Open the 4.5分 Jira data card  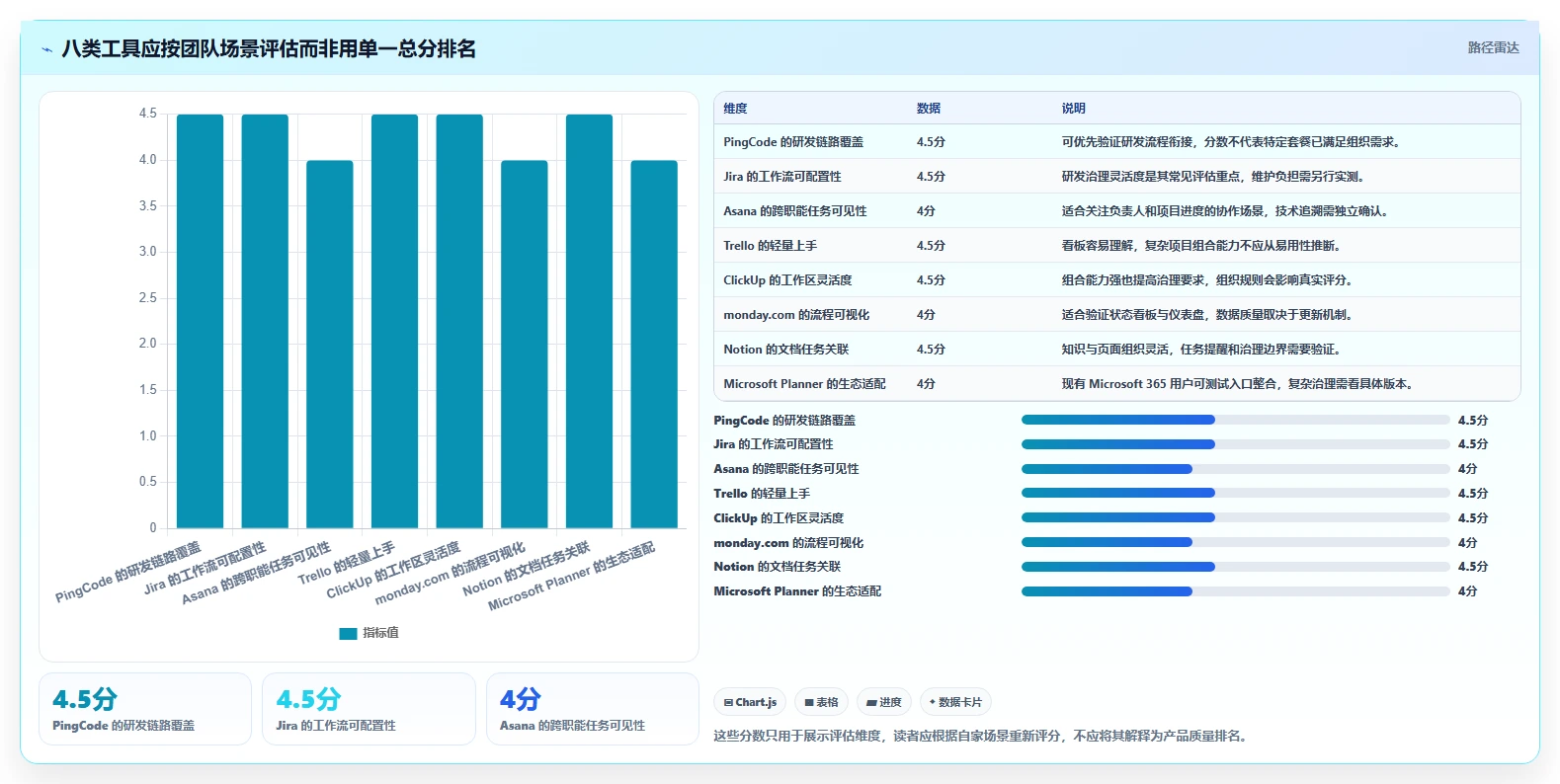pyautogui.click(x=369, y=709)
